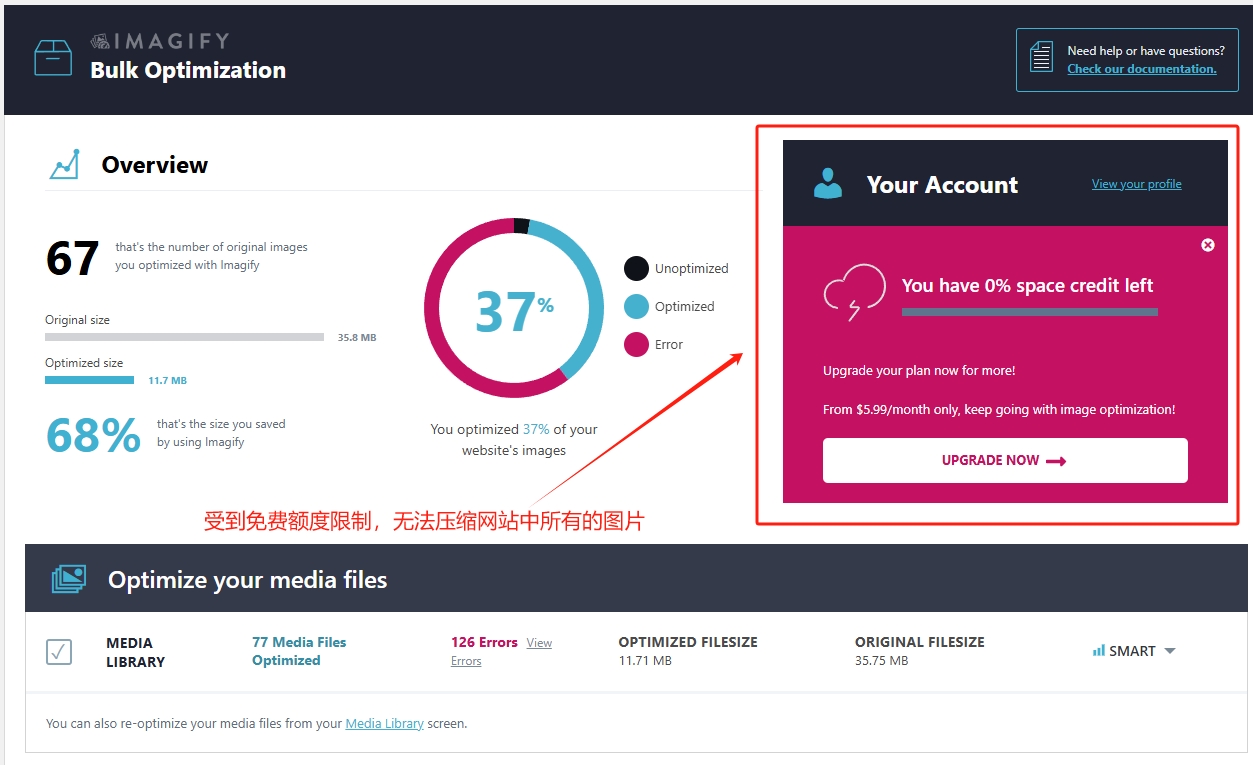Click the Optimize your media files heading
This screenshot has width=1253, height=765.
pyautogui.click(x=247, y=580)
